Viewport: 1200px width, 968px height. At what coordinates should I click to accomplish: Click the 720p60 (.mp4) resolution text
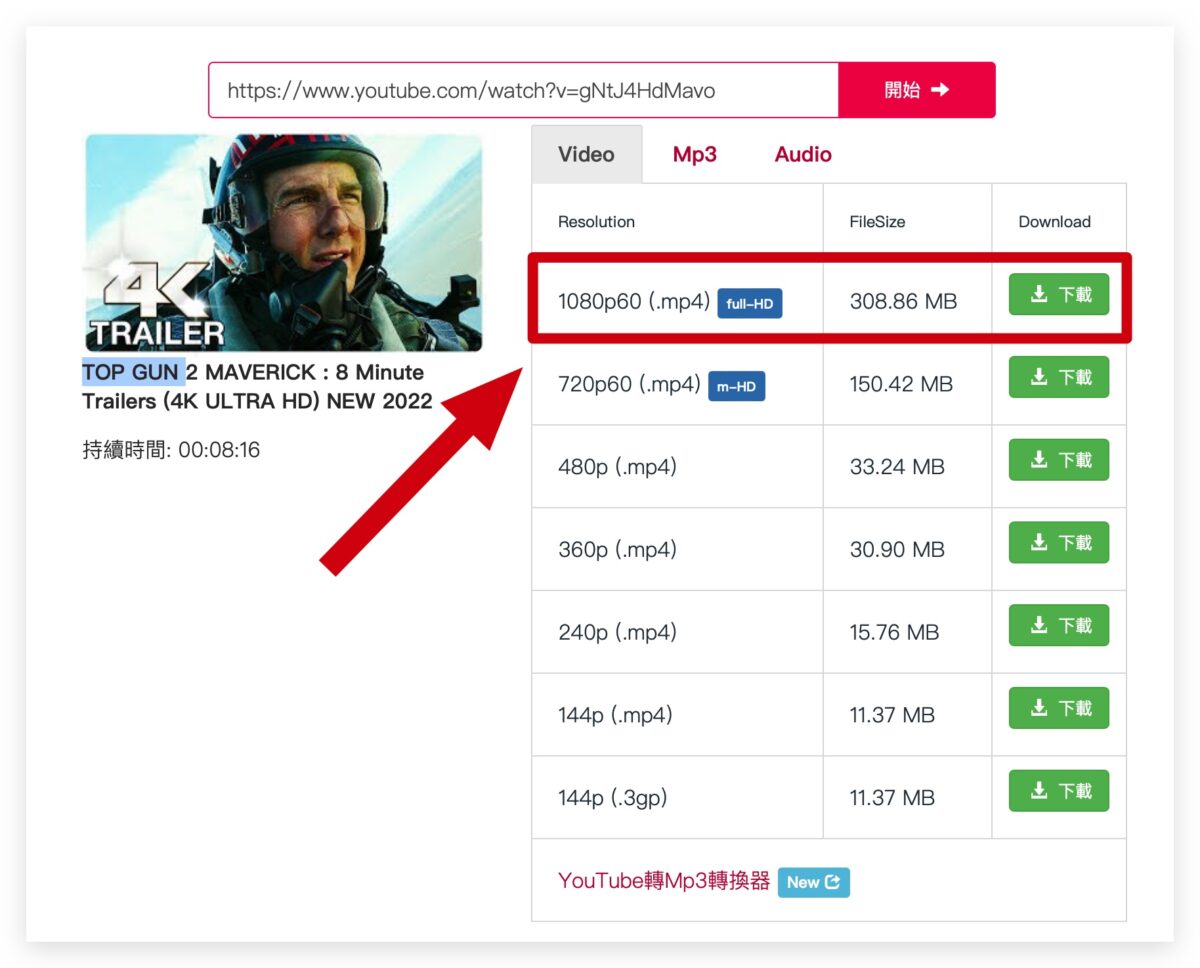point(629,384)
